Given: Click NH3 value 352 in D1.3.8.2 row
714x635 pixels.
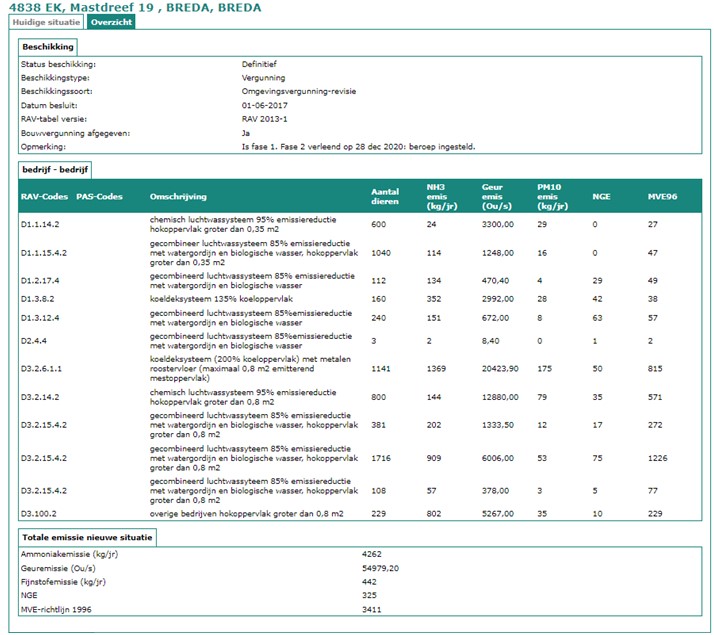Looking at the screenshot, I should tap(434, 299).
